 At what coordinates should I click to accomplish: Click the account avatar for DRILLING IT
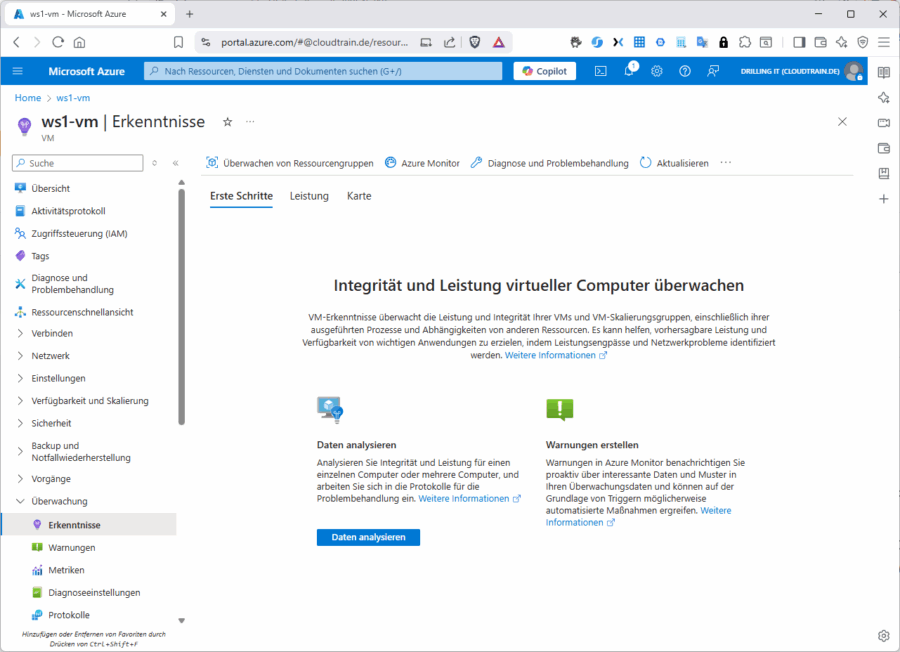click(x=854, y=71)
